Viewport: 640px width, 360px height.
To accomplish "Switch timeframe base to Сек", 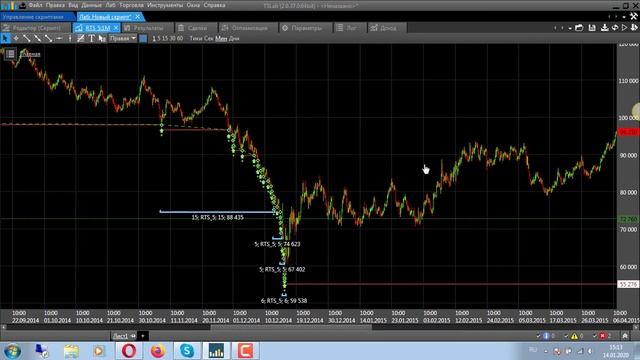I will [x=209, y=38].
